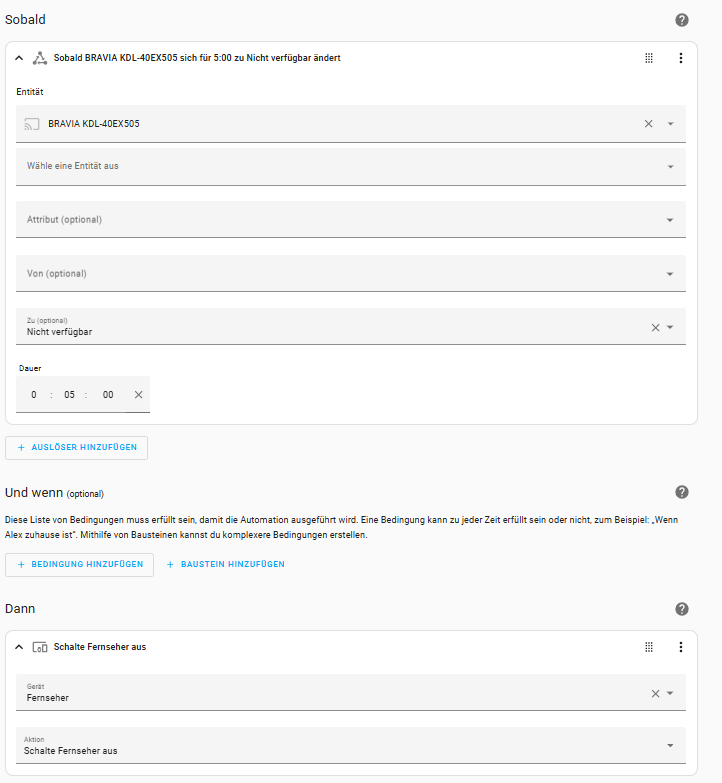The width and height of the screenshot is (722, 783).
Task: Collapse the Schalte Fernseher aus action card
Action: click(19, 647)
